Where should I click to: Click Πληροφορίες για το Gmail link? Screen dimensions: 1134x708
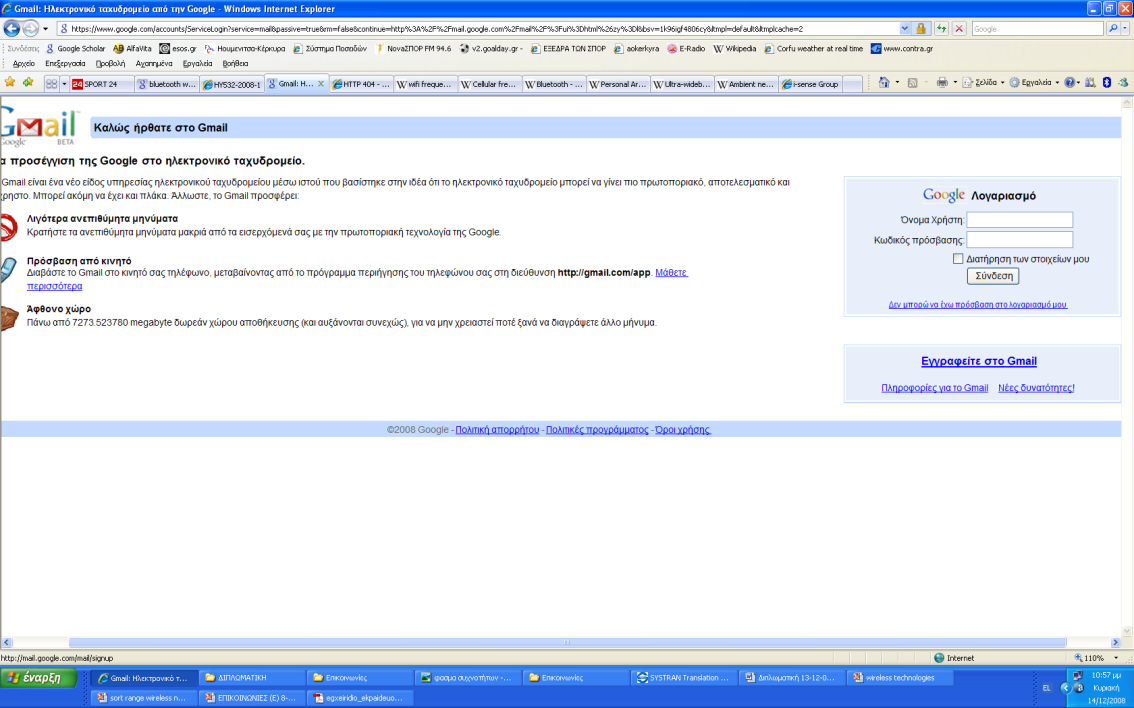point(934,388)
